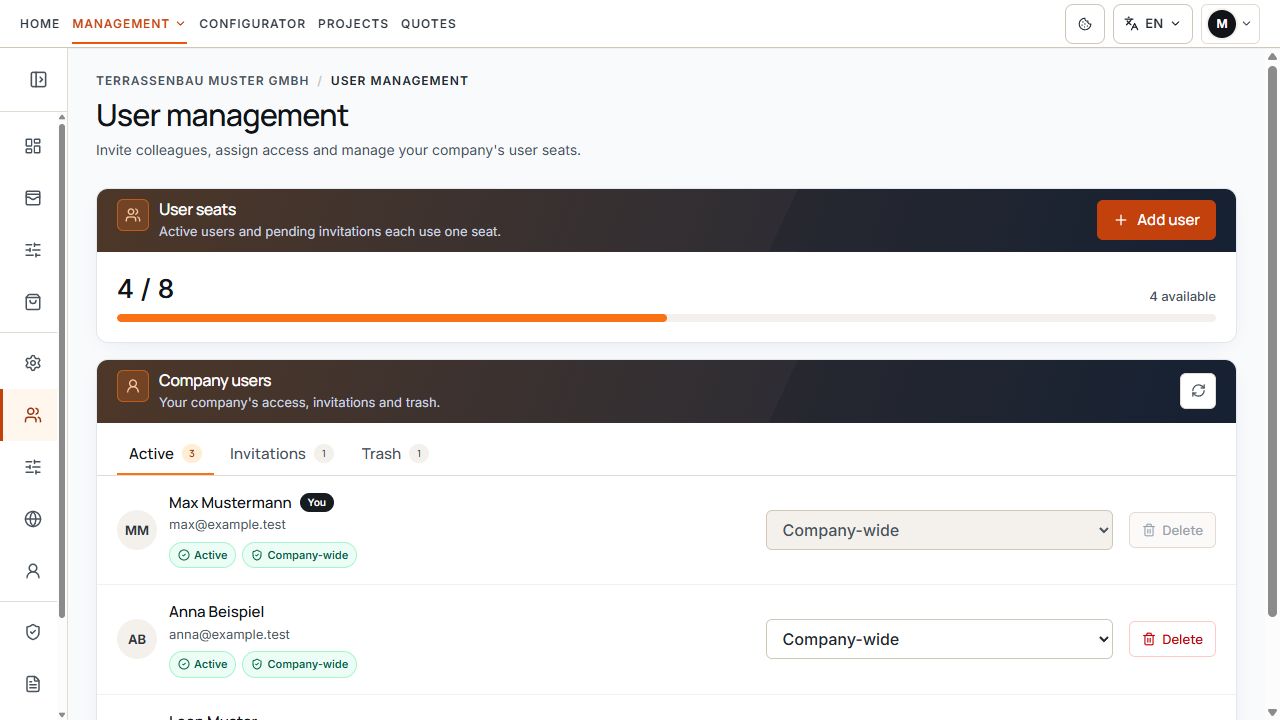
Task: Click the MM avatar for Max Mustermann
Action: [x=137, y=530]
